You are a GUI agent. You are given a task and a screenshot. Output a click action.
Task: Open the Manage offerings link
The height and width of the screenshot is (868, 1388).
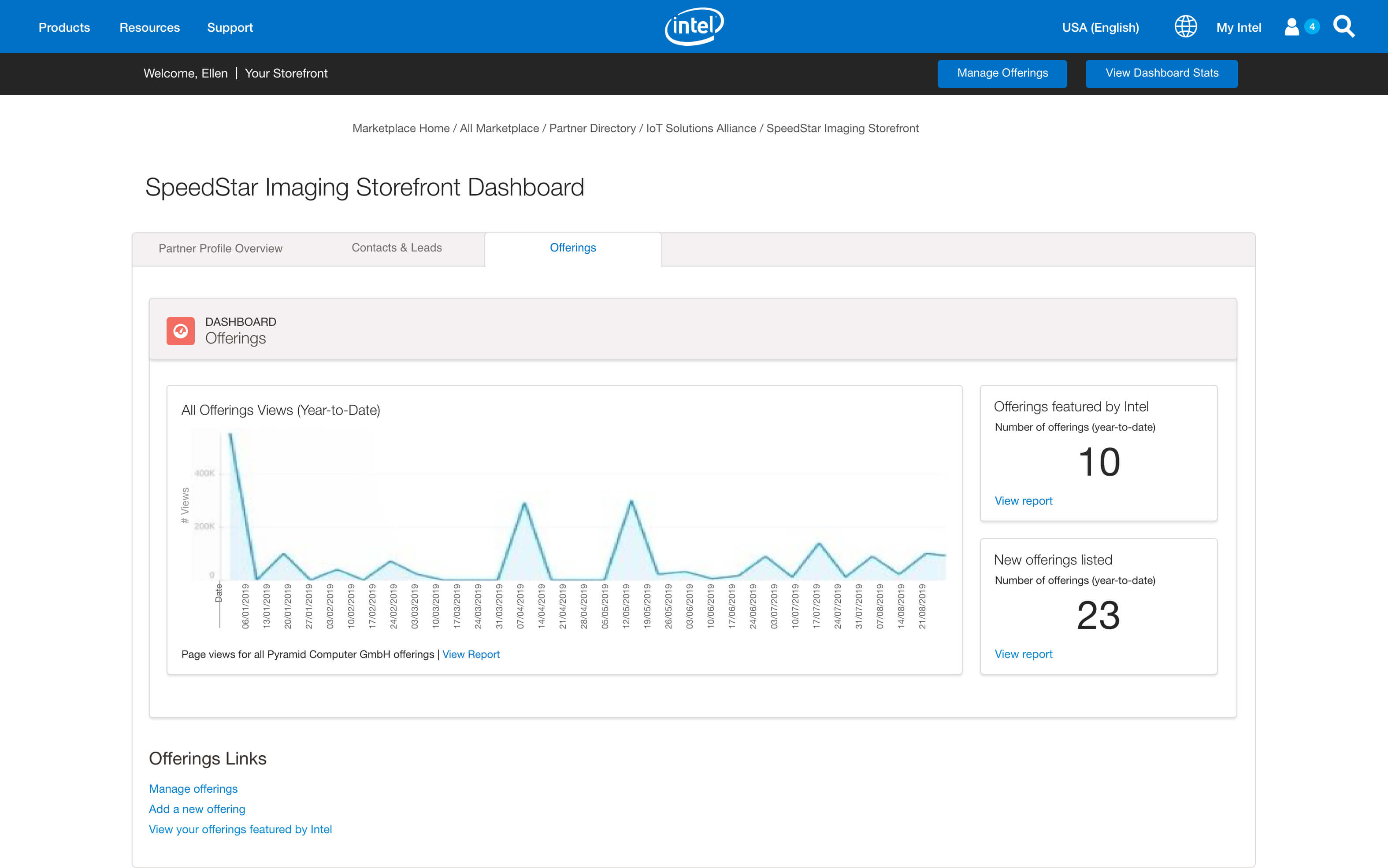click(x=193, y=789)
